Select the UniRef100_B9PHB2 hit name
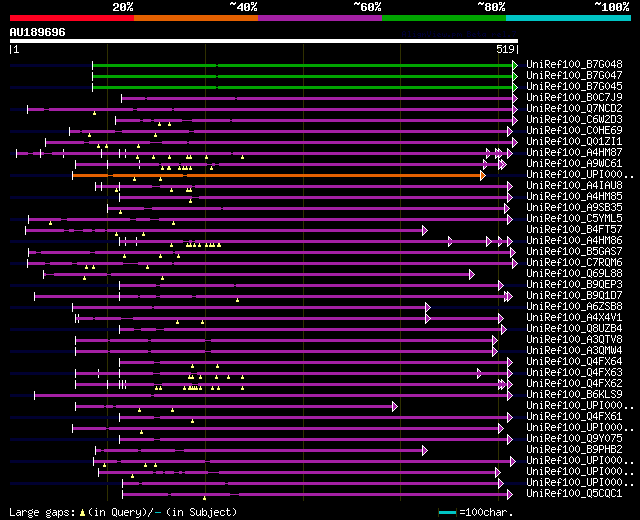This screenshot has height=520, width=640. [574, 450]
